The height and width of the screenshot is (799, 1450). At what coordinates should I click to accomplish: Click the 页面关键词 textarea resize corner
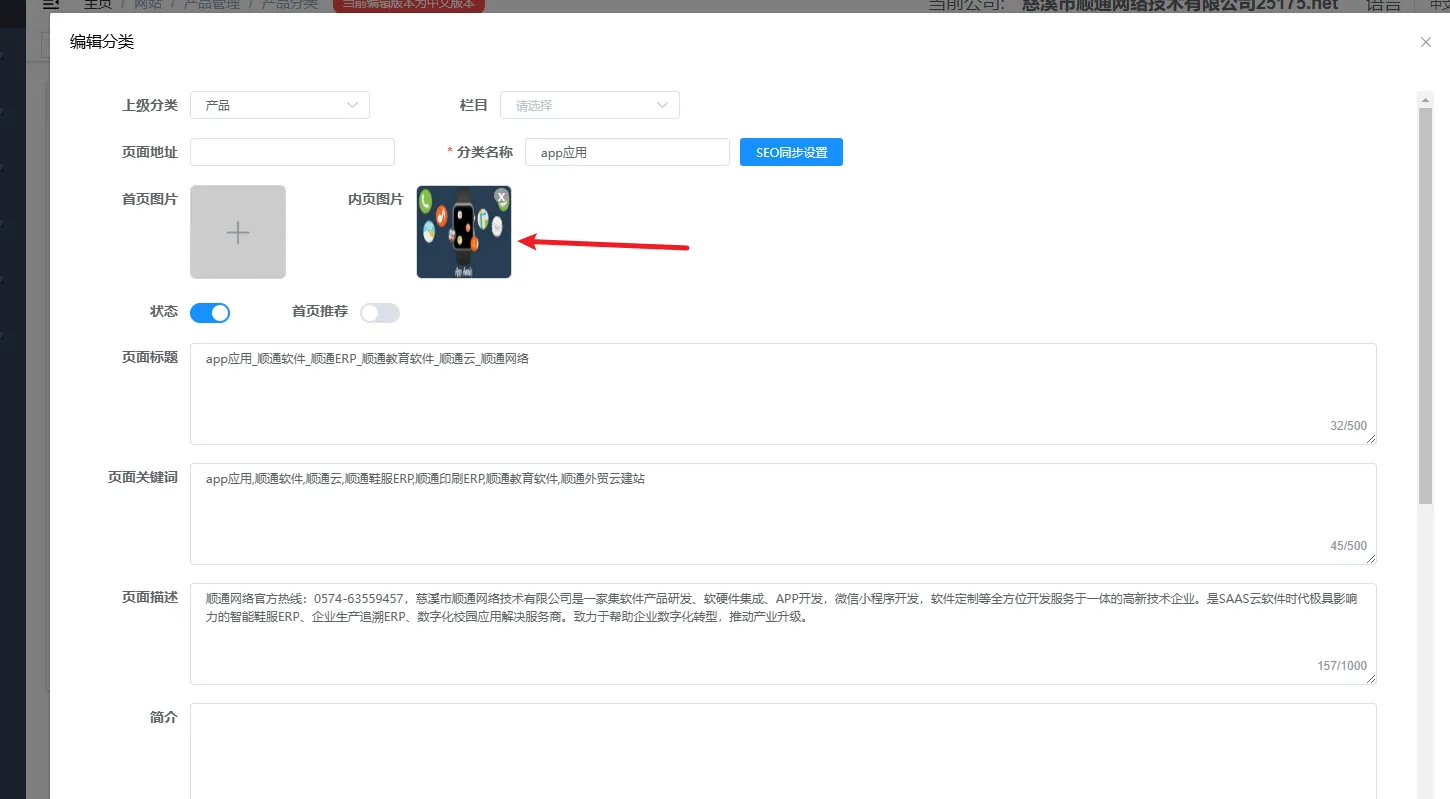[x=1371, y=559]
